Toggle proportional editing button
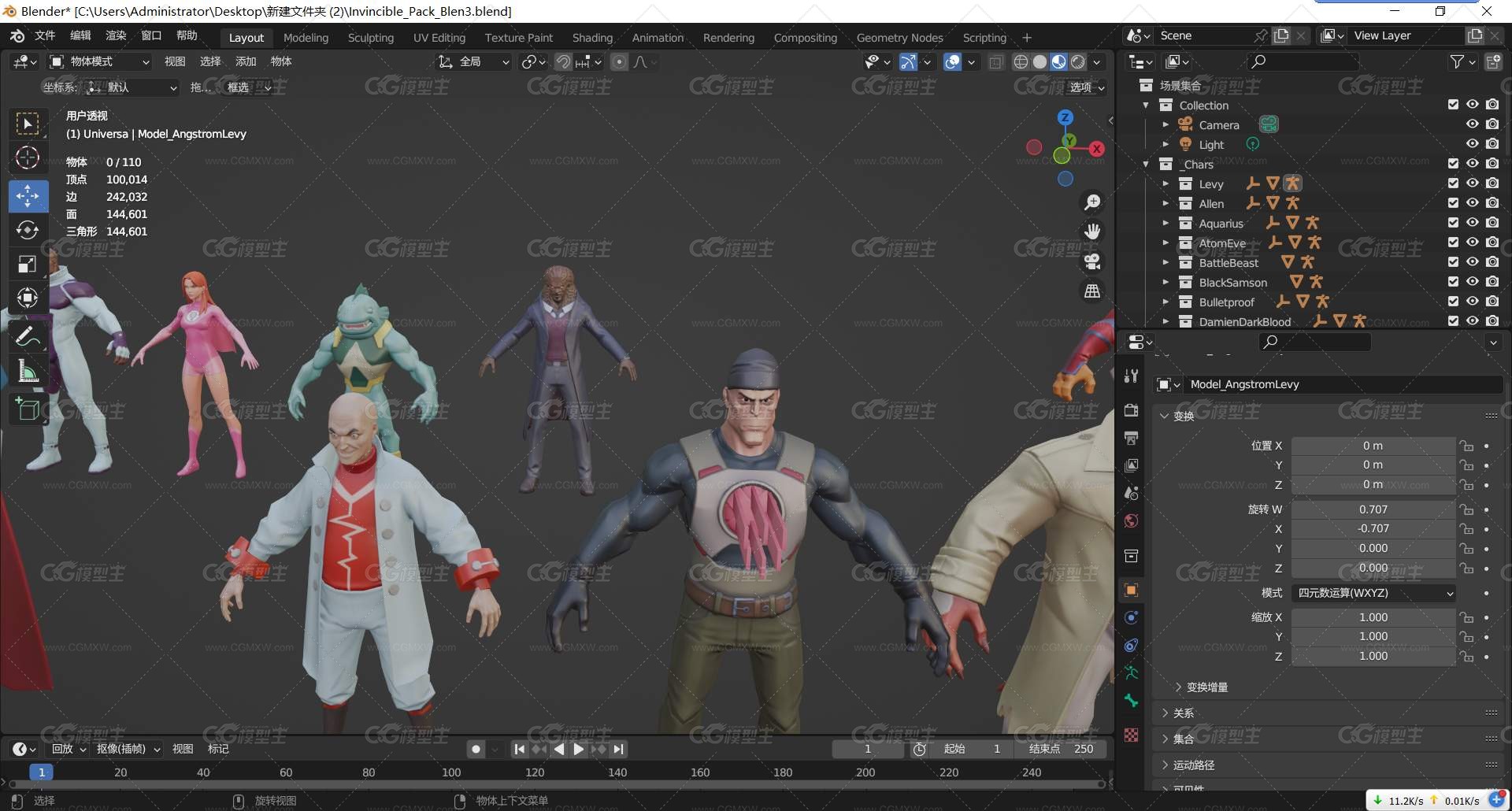 pos(620,61)
